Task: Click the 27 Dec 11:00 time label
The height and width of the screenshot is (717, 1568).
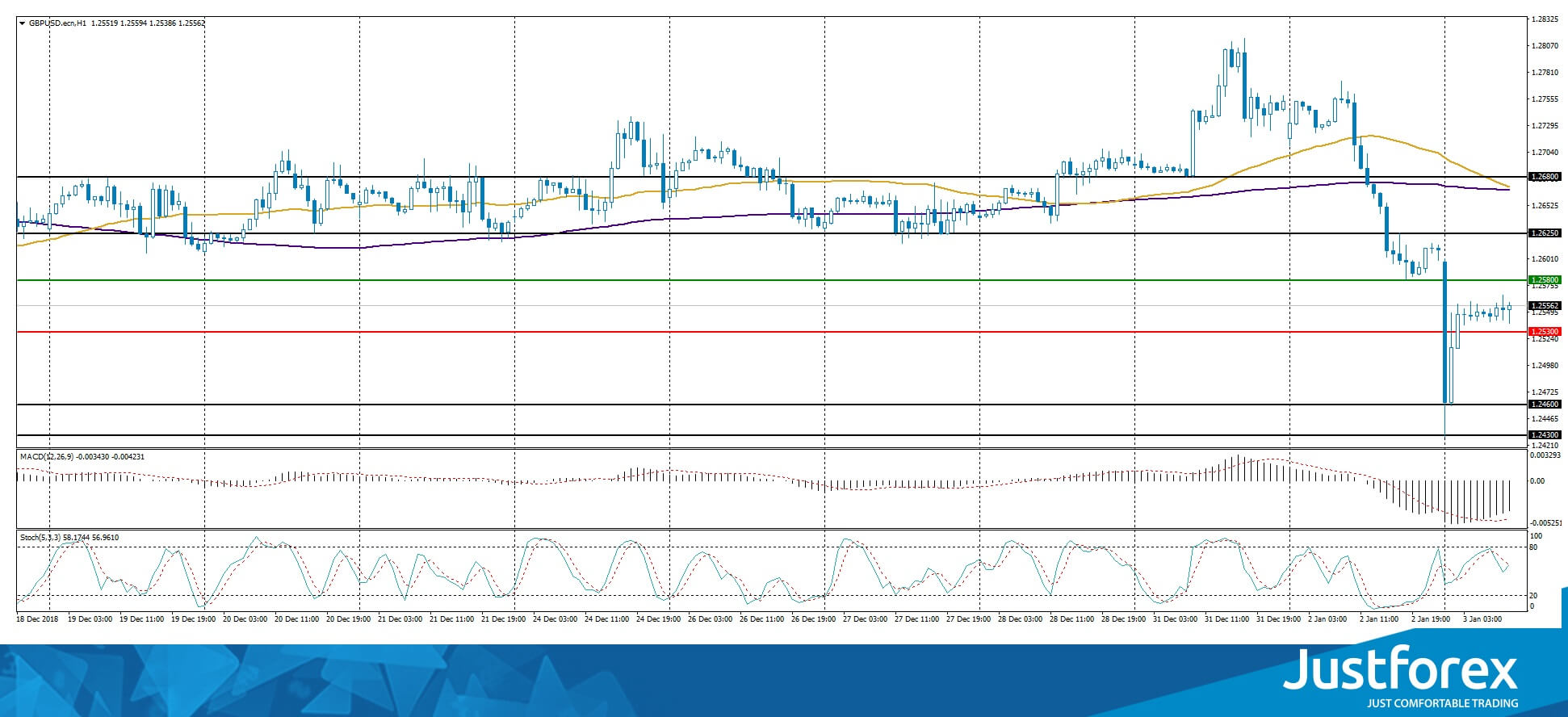Action: [917, 619]
